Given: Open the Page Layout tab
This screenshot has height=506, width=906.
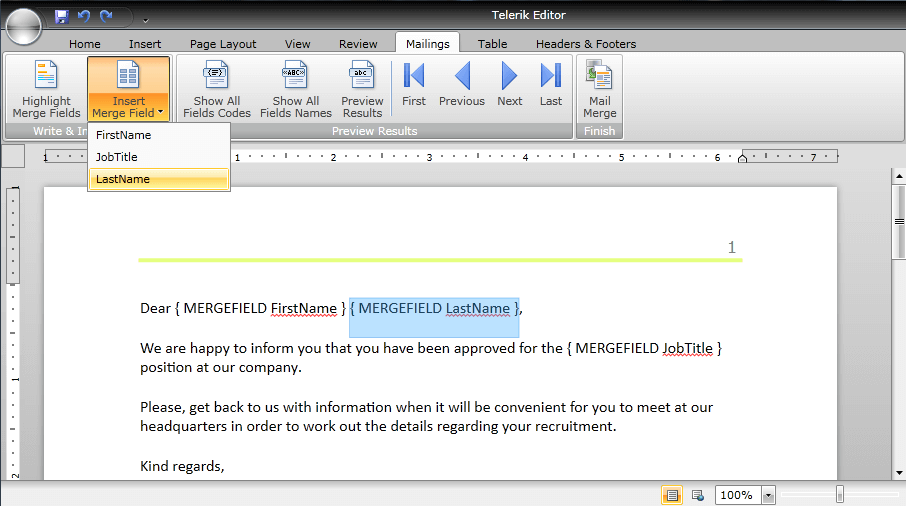Looking at the screenshot, I should [x=223, y=44].
